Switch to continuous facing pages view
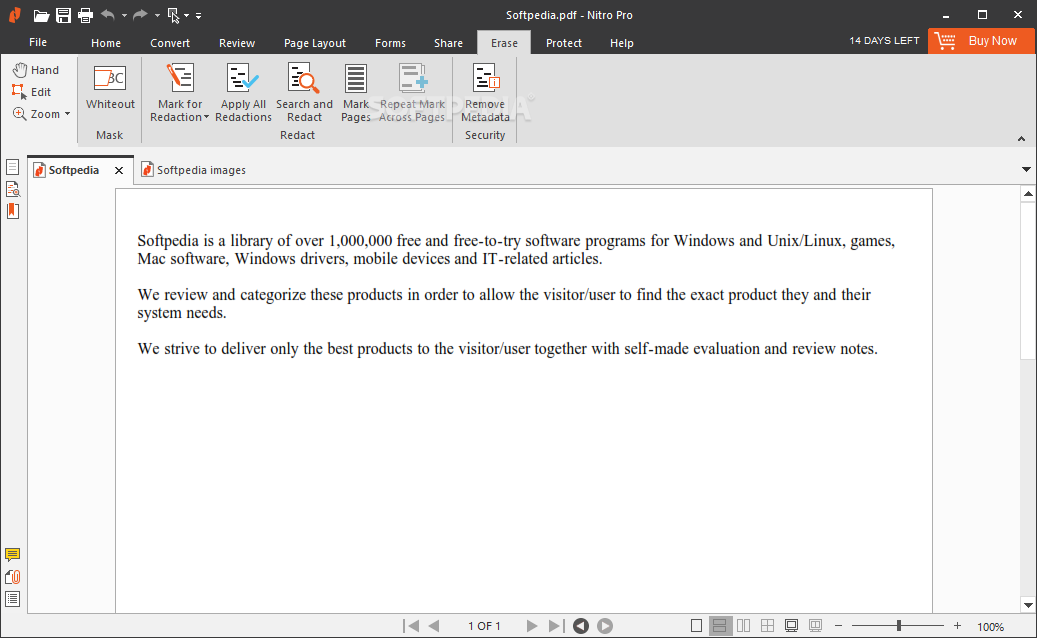 pos(767,625)
